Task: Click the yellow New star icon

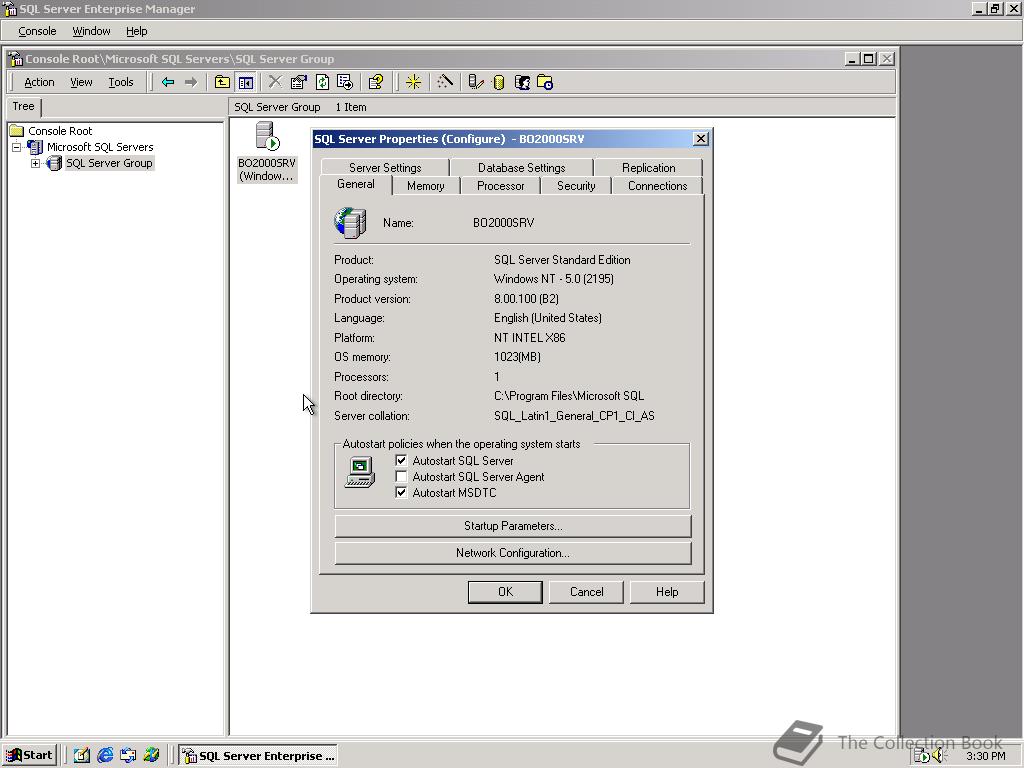Action: pyautogui.click(x=413, y=82)
